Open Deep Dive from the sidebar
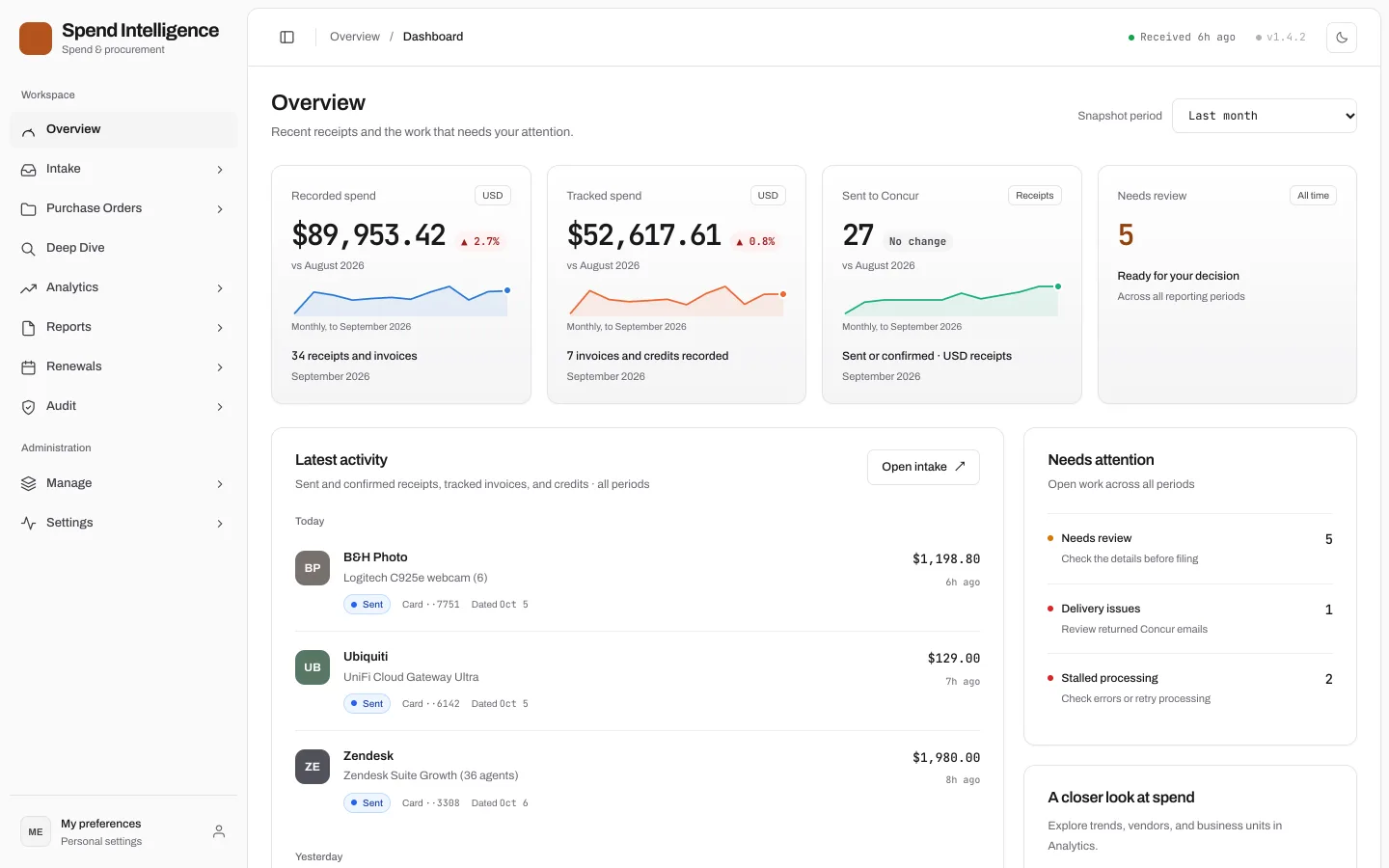1389x868 pixels. point(123,249)
